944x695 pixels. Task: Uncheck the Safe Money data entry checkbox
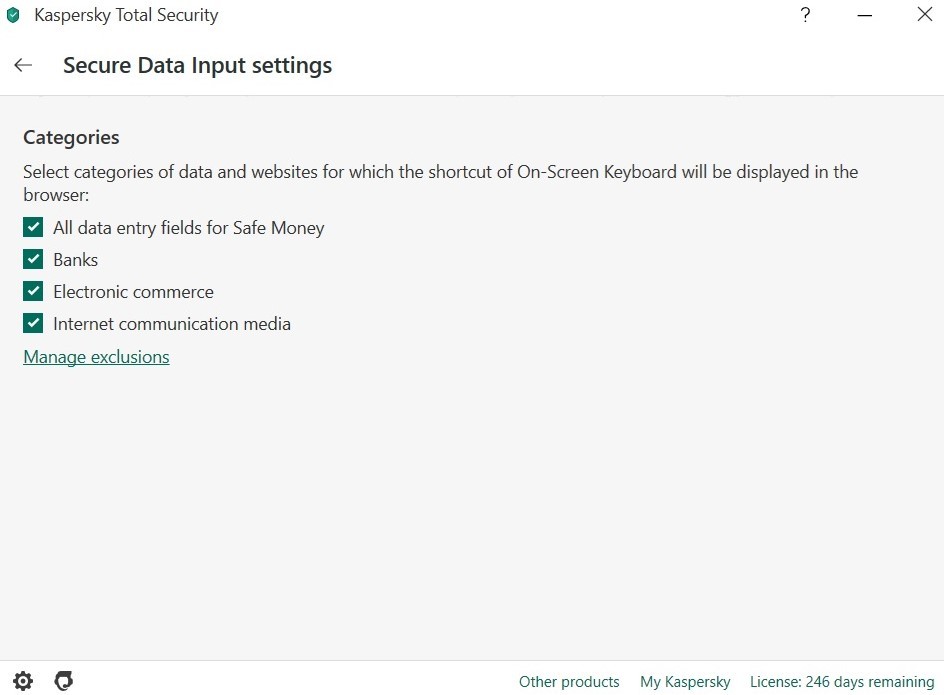(33, 227)
